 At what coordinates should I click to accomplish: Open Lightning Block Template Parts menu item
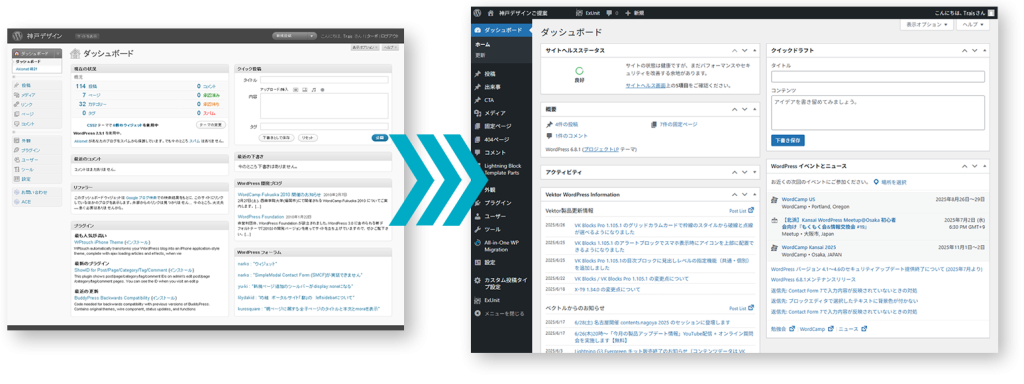click(x=502, y=169)
